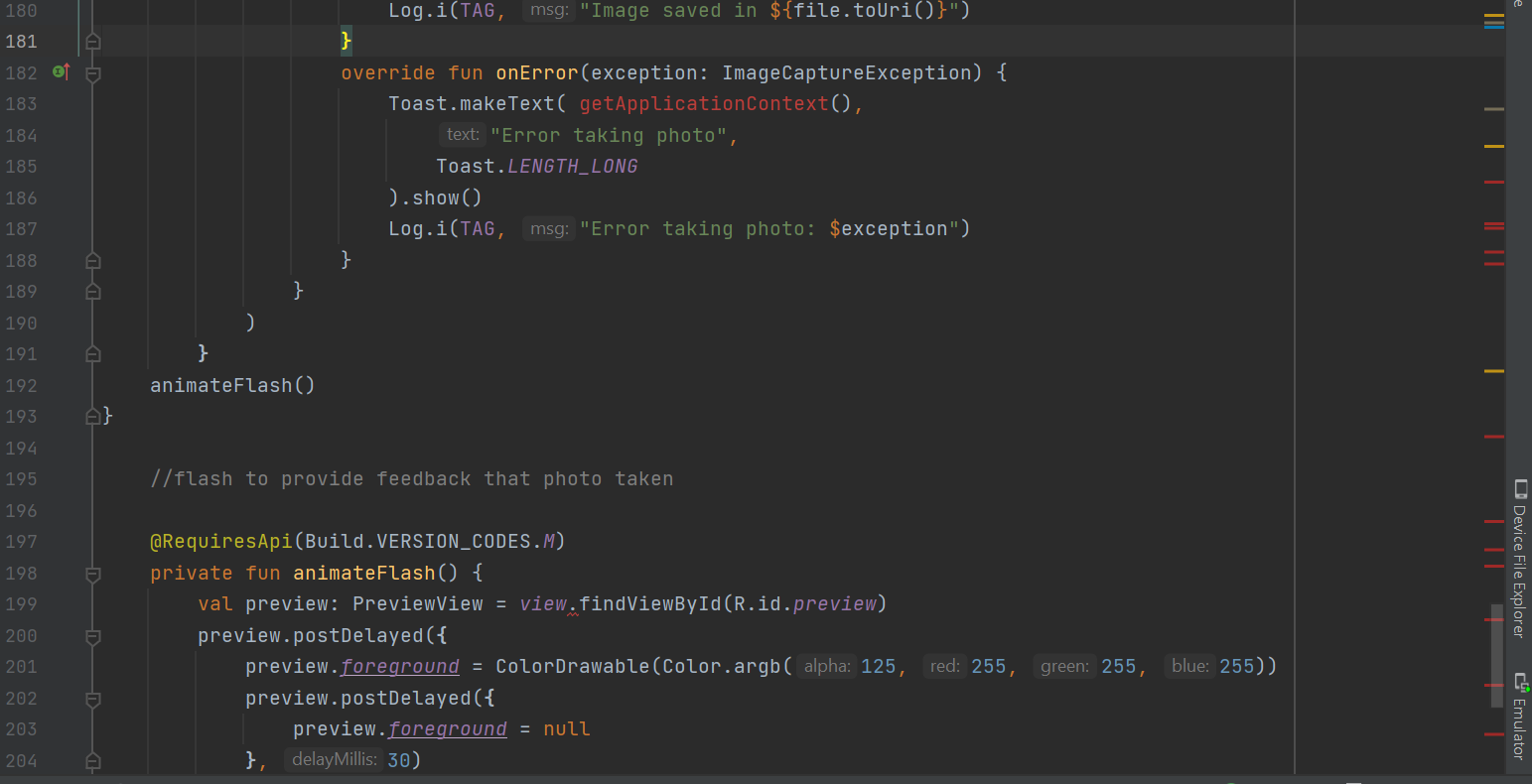Viewport: 1532px width, 784px height.
Task: Collapse the fold marker at line 181
Action: (x=93, y=42)
